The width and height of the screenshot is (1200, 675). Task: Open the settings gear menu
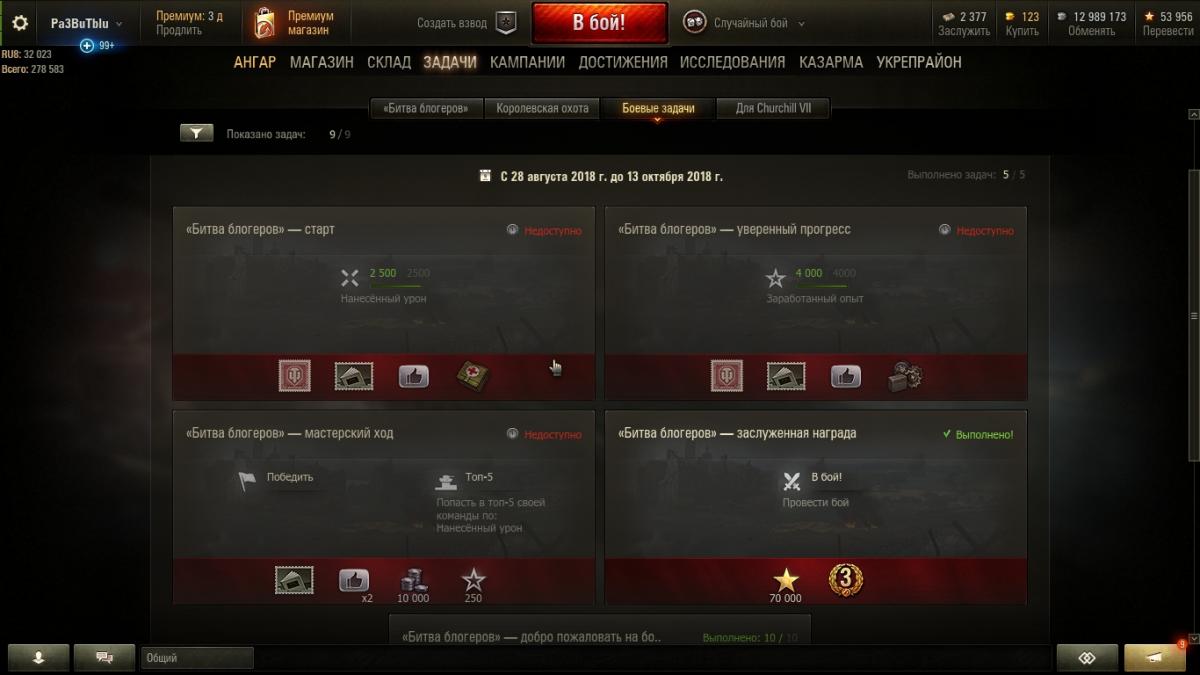pos(20,22)
